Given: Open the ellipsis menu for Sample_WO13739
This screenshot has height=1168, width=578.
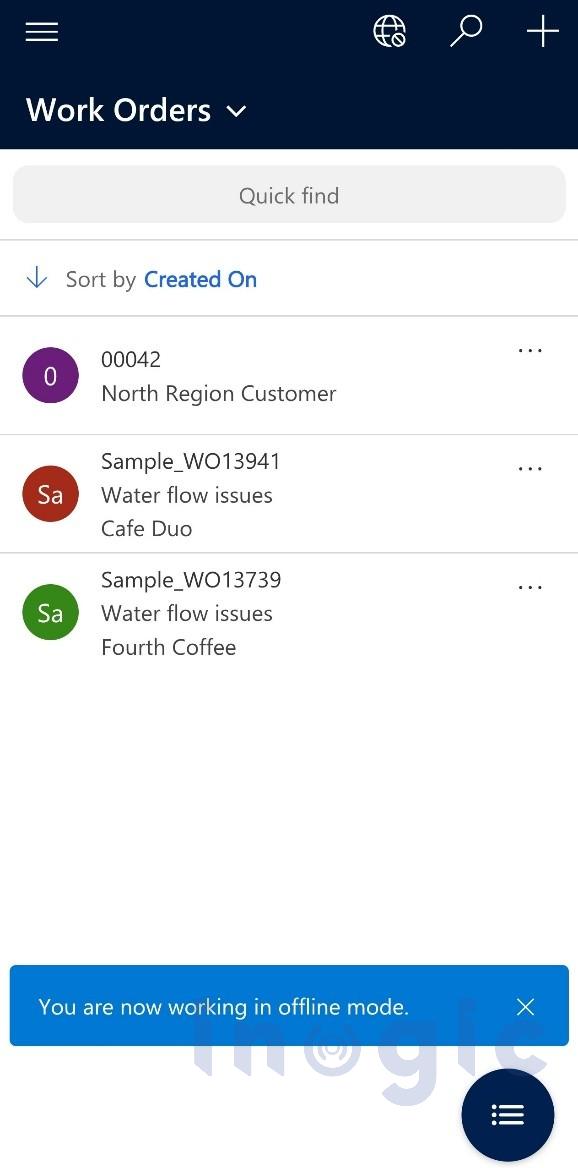Looking at the screenshot, I should click(529, 587).
